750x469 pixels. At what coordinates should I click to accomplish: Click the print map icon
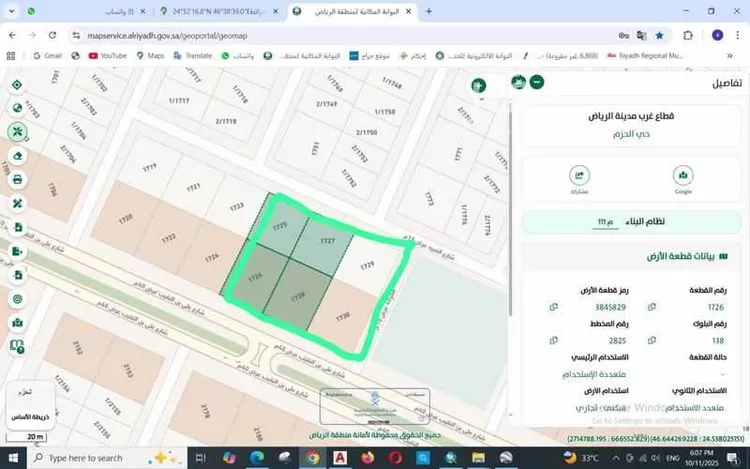click(17, 180)
